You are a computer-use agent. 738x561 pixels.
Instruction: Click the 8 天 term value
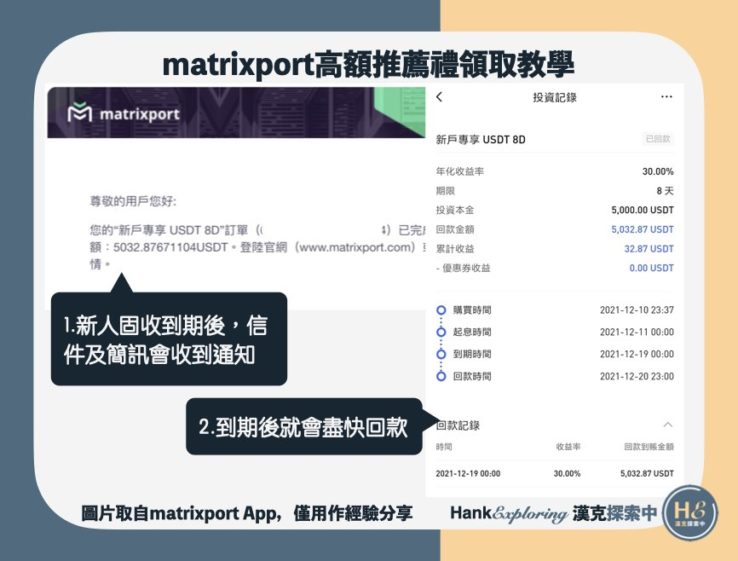coord(665,191)
